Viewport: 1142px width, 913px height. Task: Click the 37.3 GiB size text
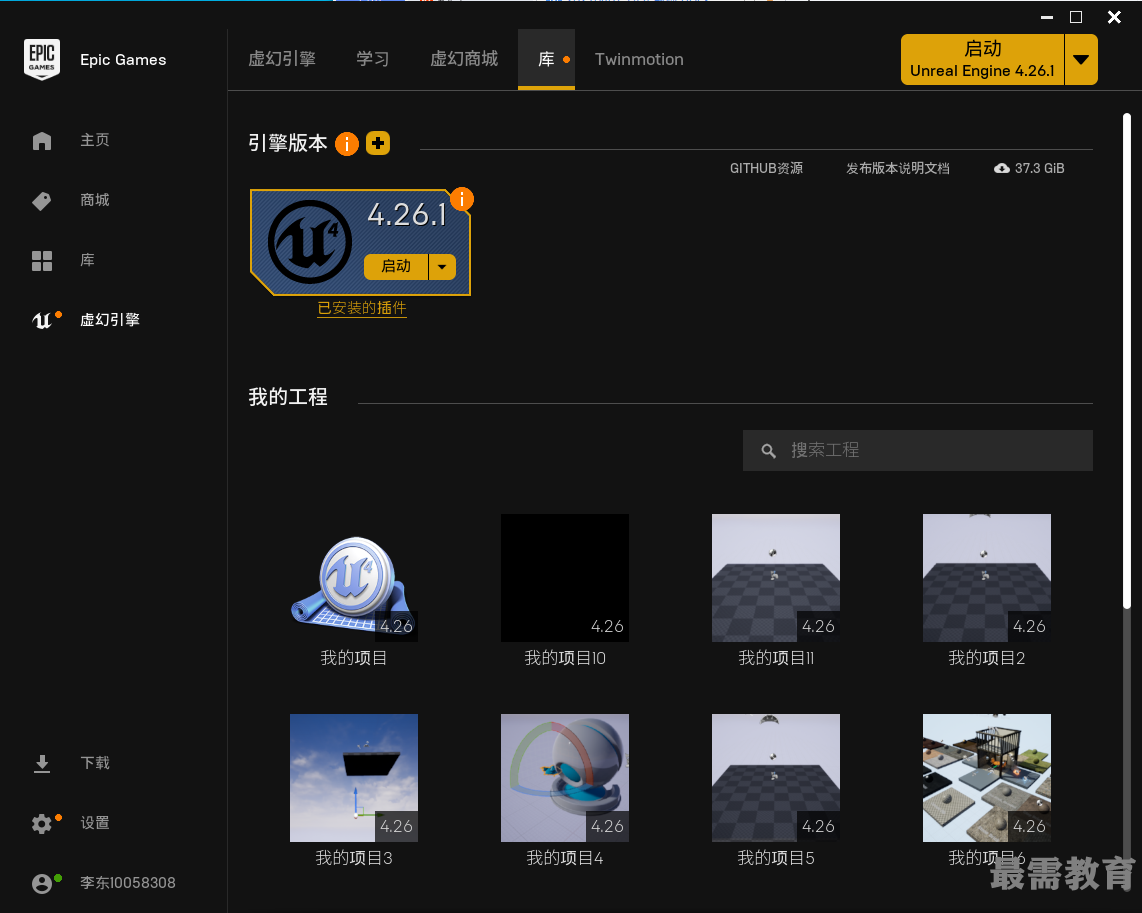pos(1039,168)
